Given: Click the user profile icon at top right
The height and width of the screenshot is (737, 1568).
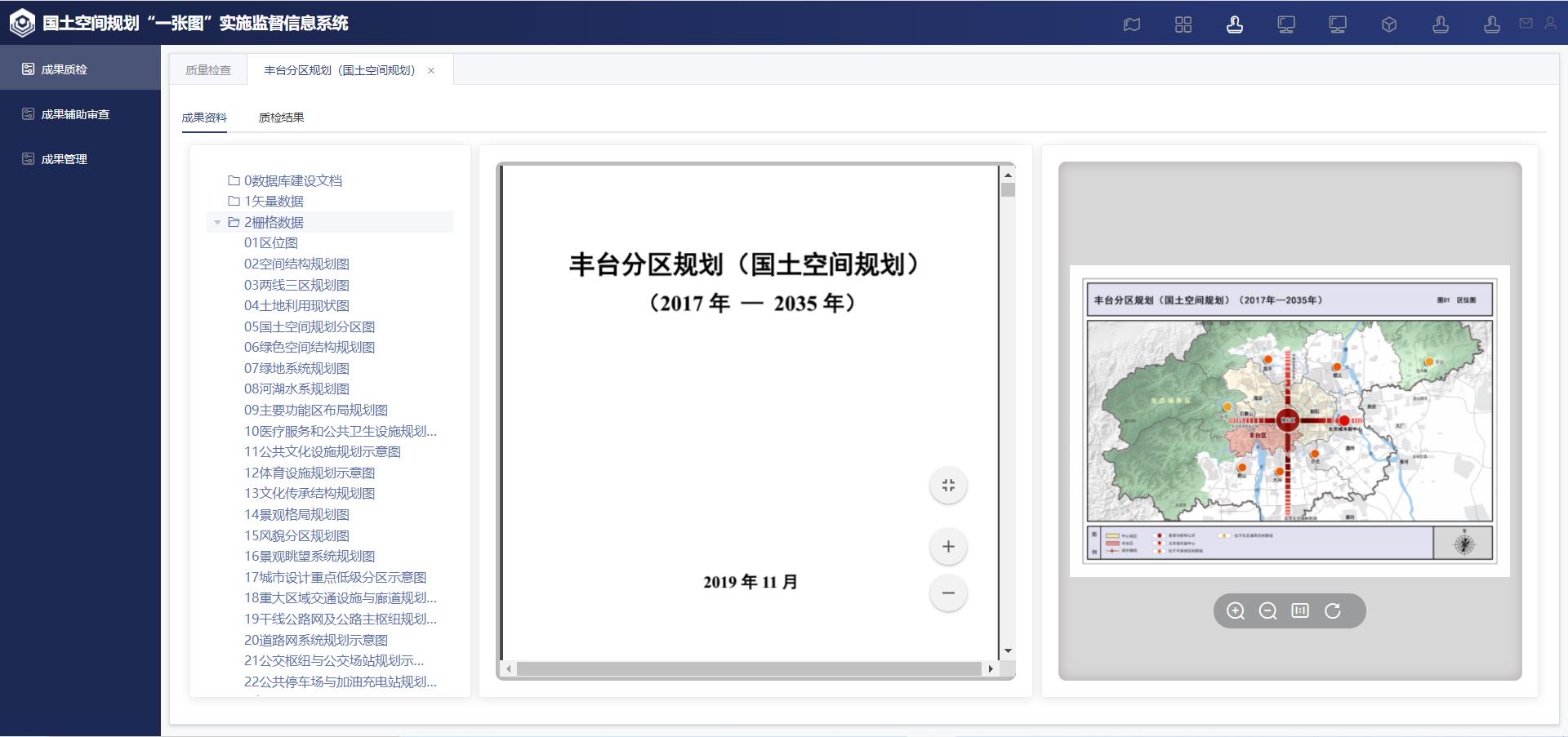Looking at the screenshot, I should pyautogui.click(x=1550, y=24).
